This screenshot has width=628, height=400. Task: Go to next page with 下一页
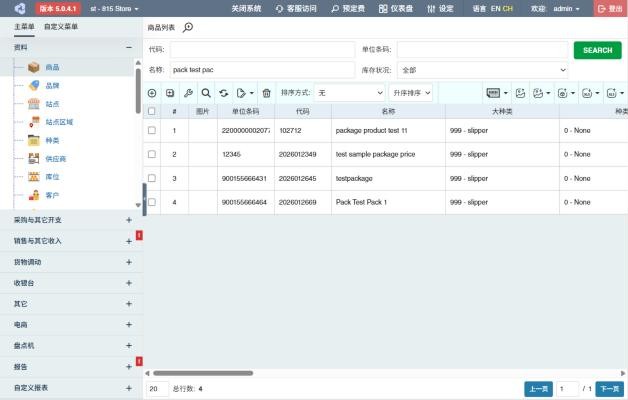coord(610,389)
